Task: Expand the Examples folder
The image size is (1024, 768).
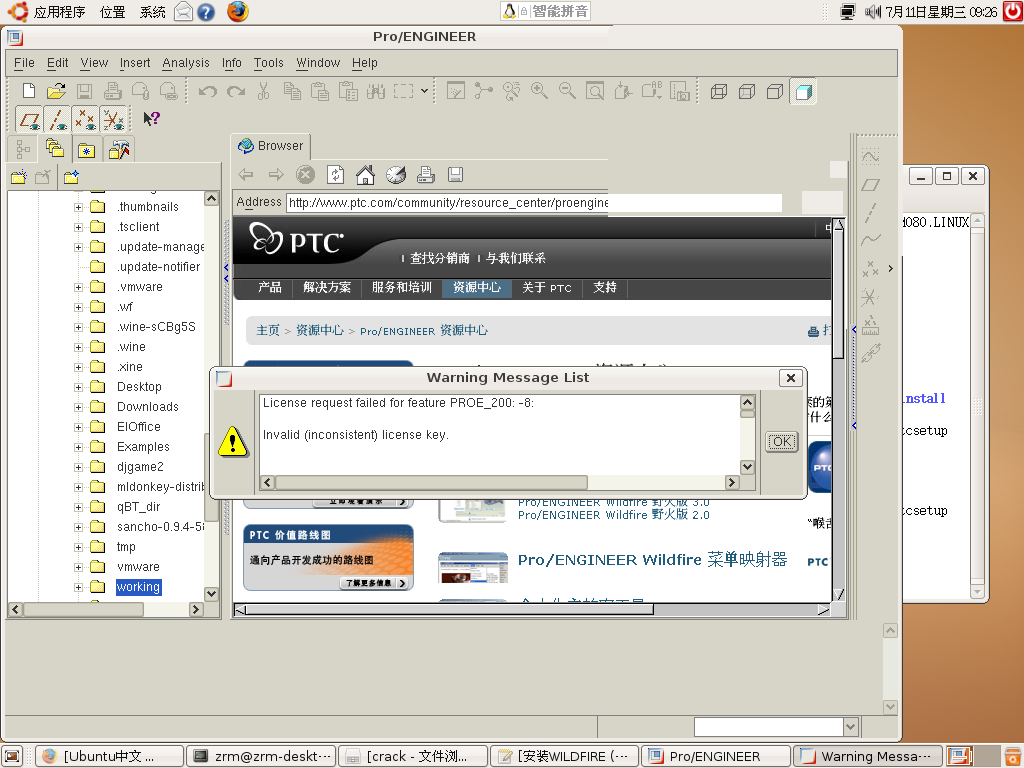Action: pos(78,447)
